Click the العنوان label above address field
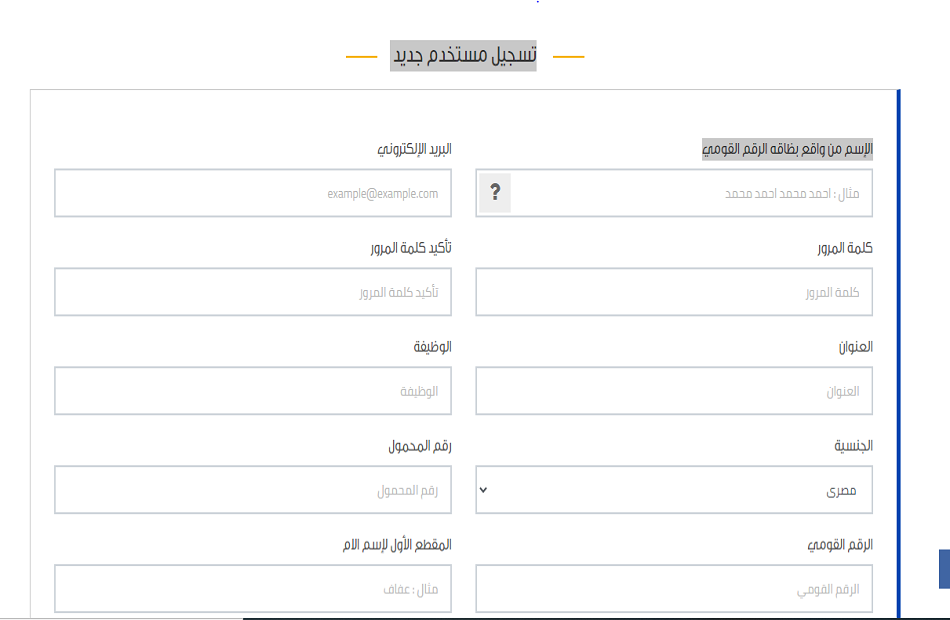The height and width of the screenshot is (620, 950). pos(855,347)
